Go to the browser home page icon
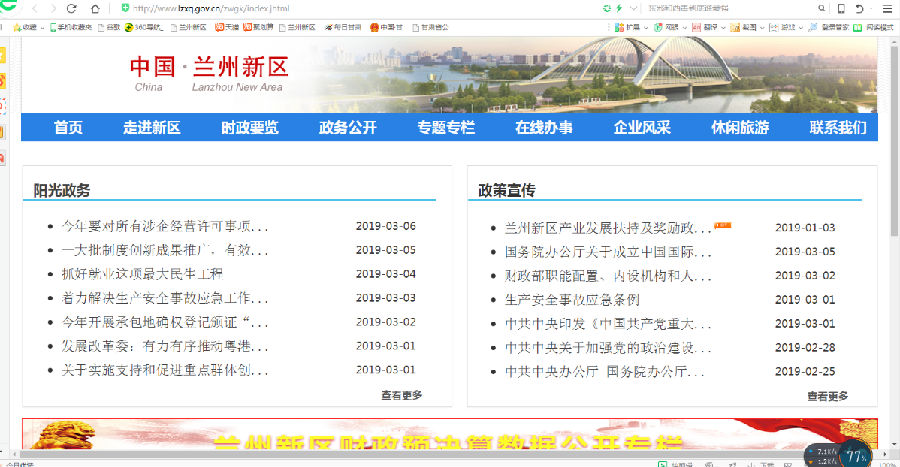Viewport: 900px width, 467px height. click(x=95, y=8)
